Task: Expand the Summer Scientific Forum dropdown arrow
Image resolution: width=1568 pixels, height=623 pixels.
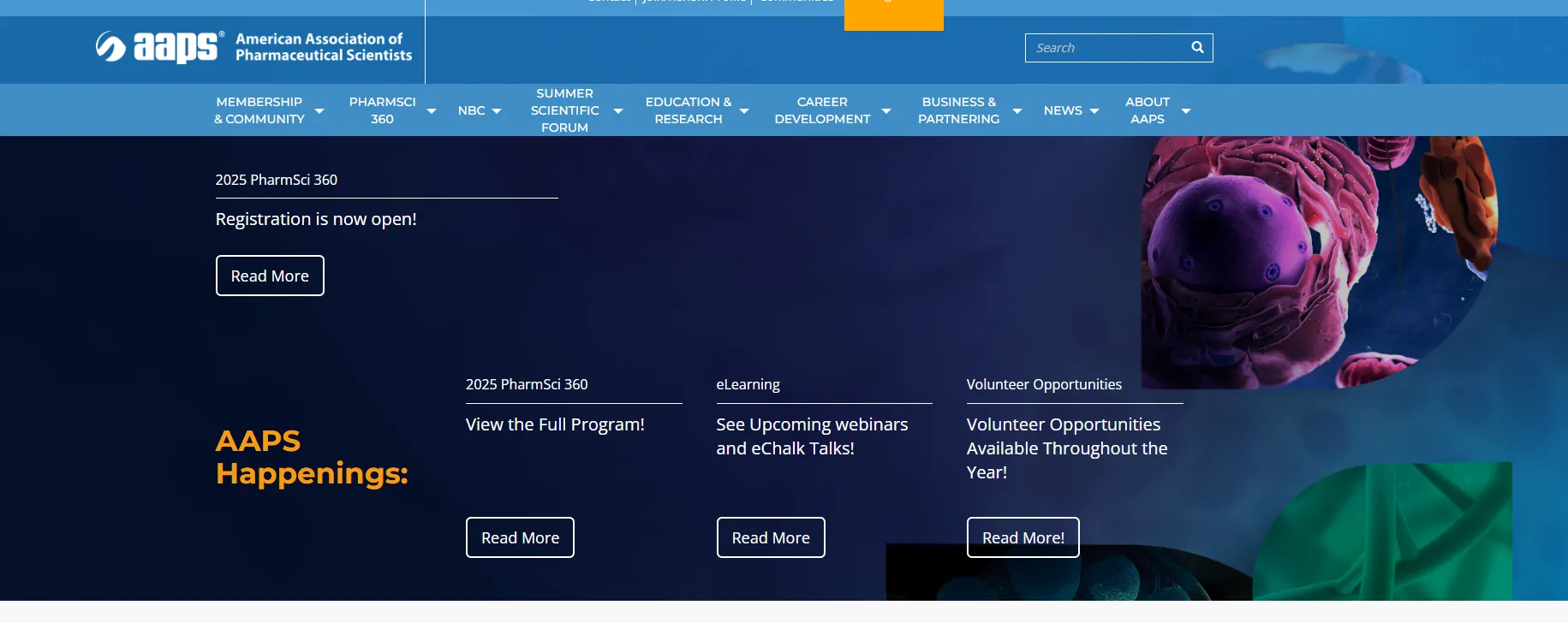Action: (618, 111)
